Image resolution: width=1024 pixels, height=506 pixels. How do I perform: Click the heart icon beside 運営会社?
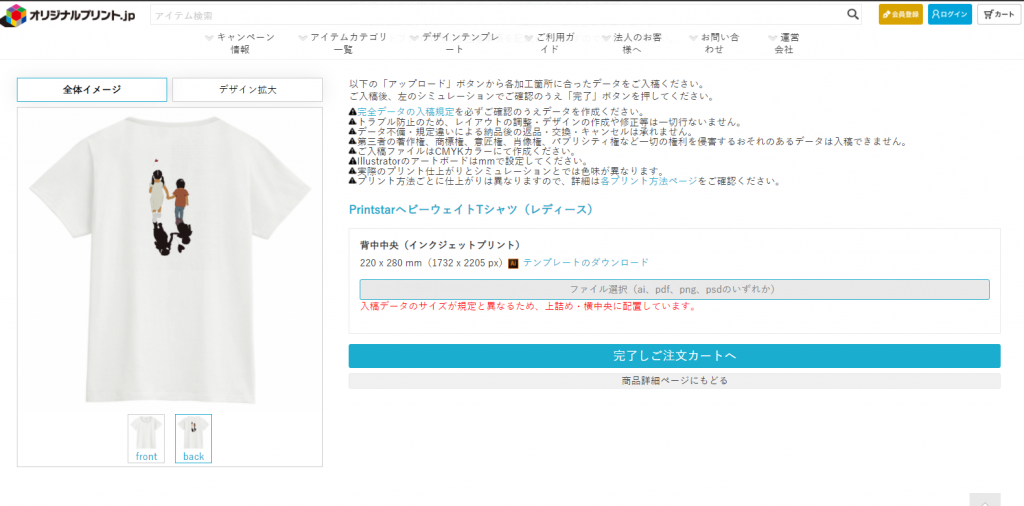pos(773,38)
